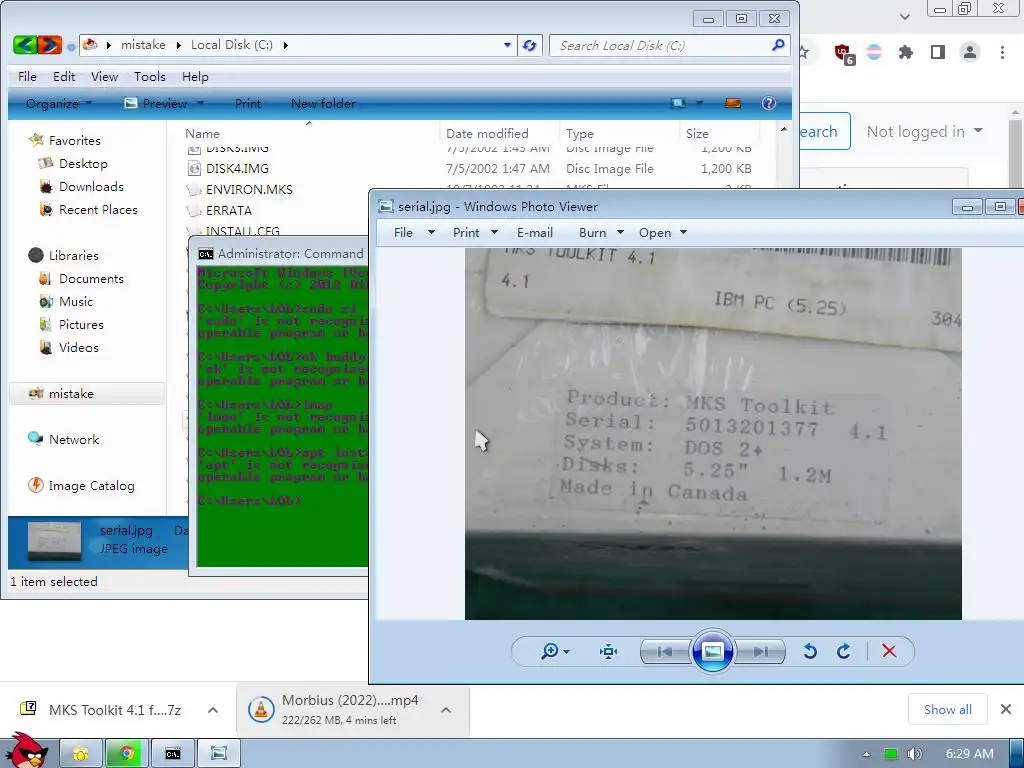Image resolution: width=1024 pixels, height=768 pixels.
Task: Click serial.jpg thumbnail in details pane
Action: (55, 541)
